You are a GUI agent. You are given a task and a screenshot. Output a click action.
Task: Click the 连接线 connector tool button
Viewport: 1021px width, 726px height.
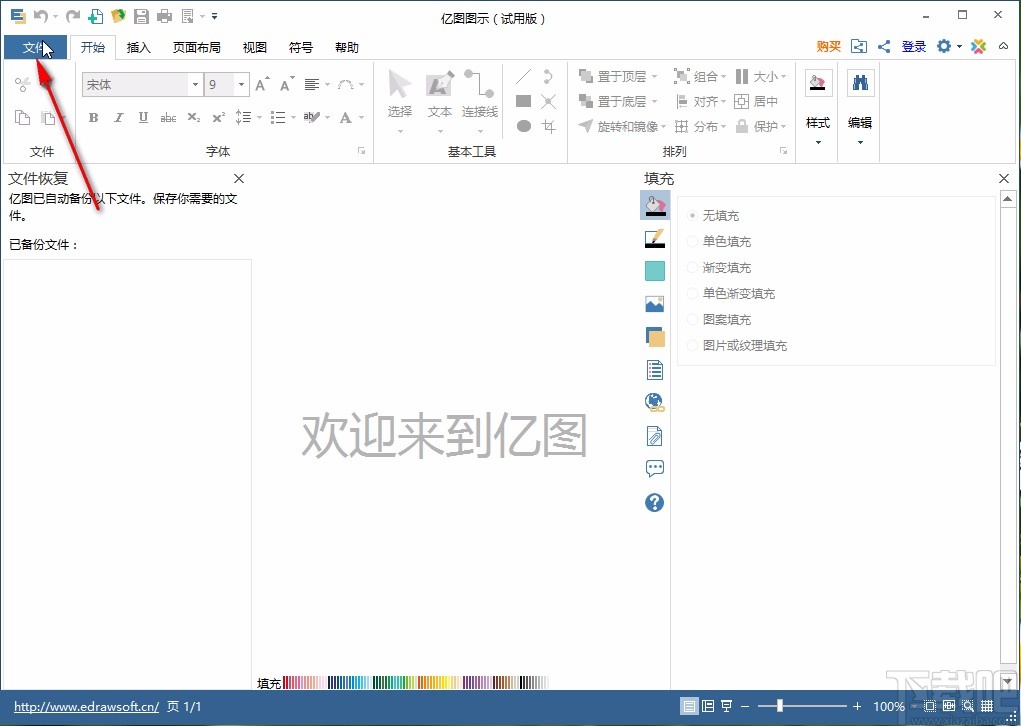tap(480, 101)
